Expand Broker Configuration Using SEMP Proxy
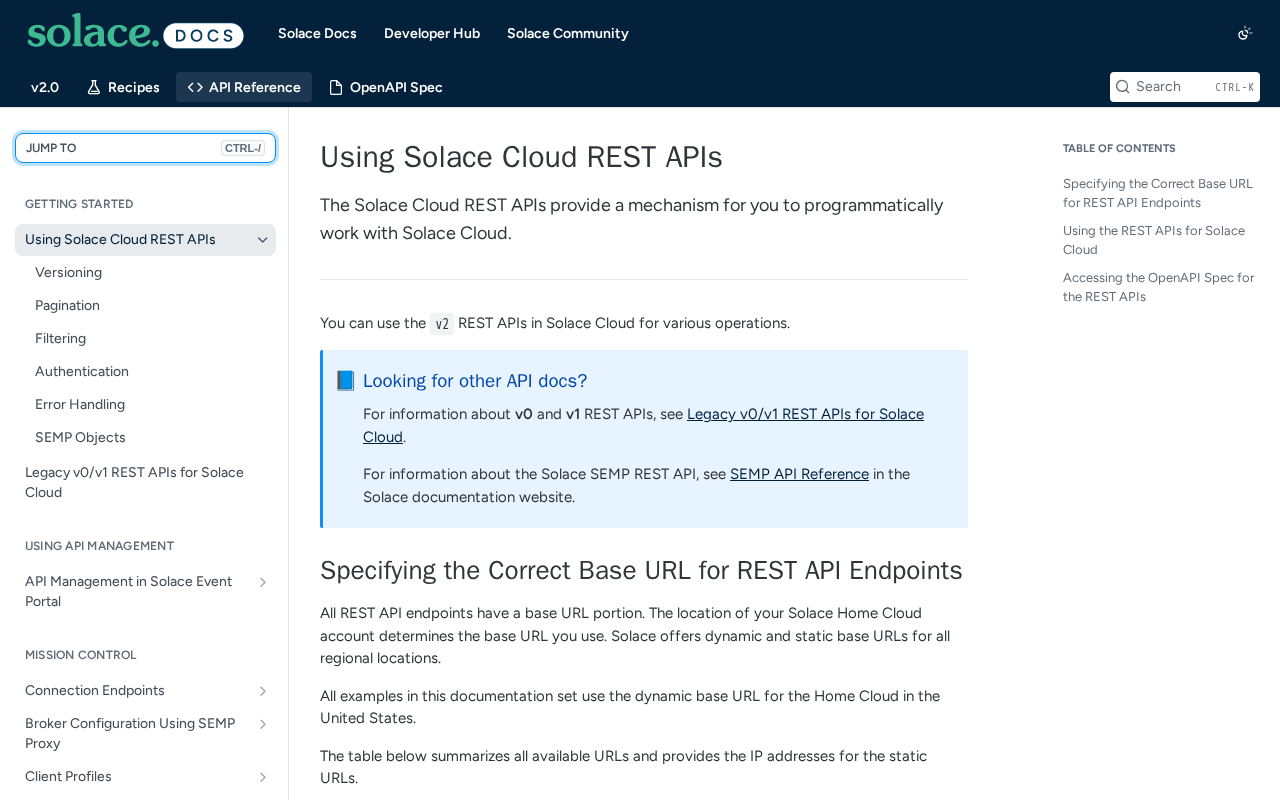Image resolution: width=1280 pixels, height=800 pixels. pos(262,724)
